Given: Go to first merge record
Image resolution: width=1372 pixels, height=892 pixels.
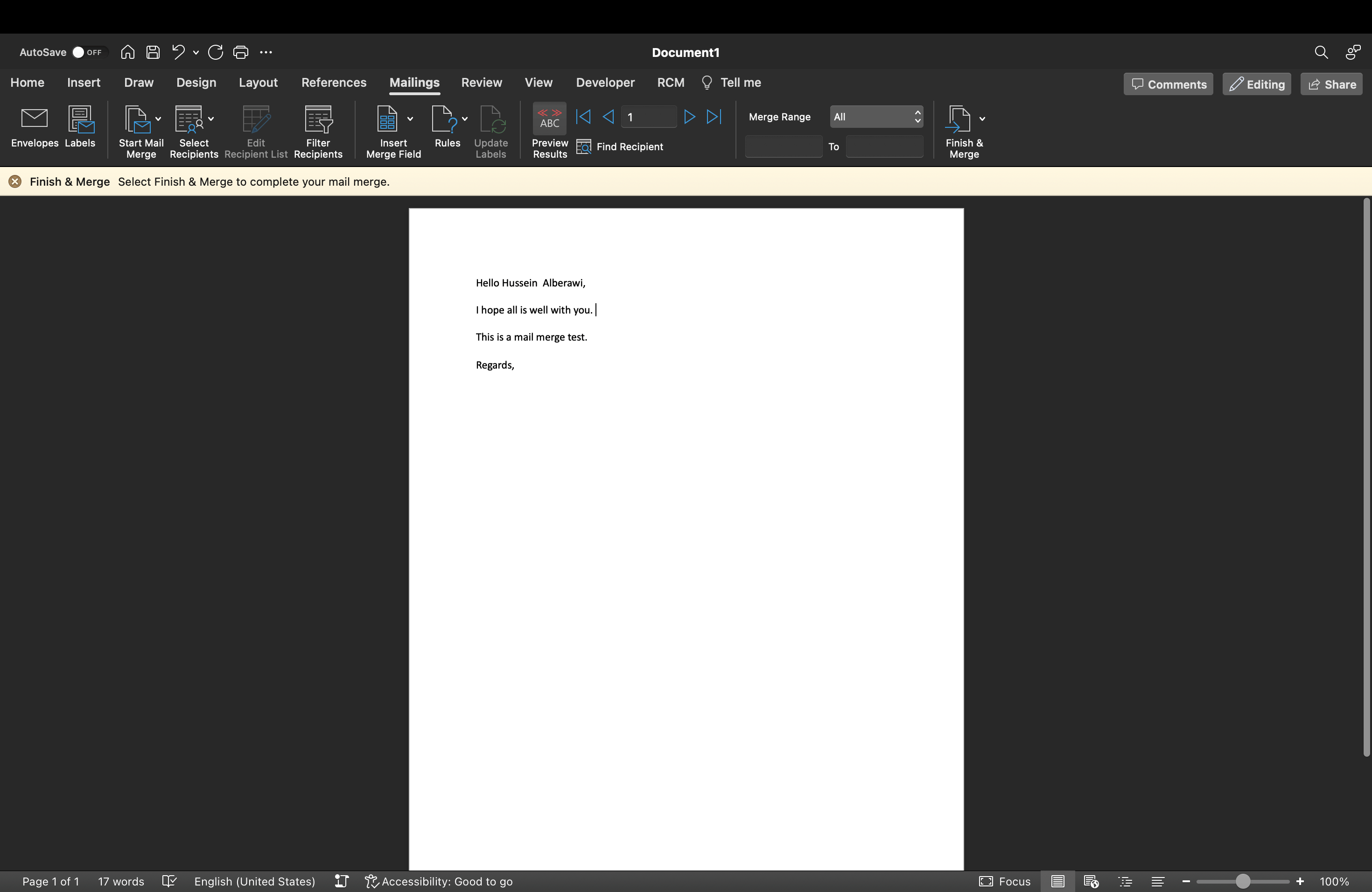Looking at the screenshot, I should 583,117.
